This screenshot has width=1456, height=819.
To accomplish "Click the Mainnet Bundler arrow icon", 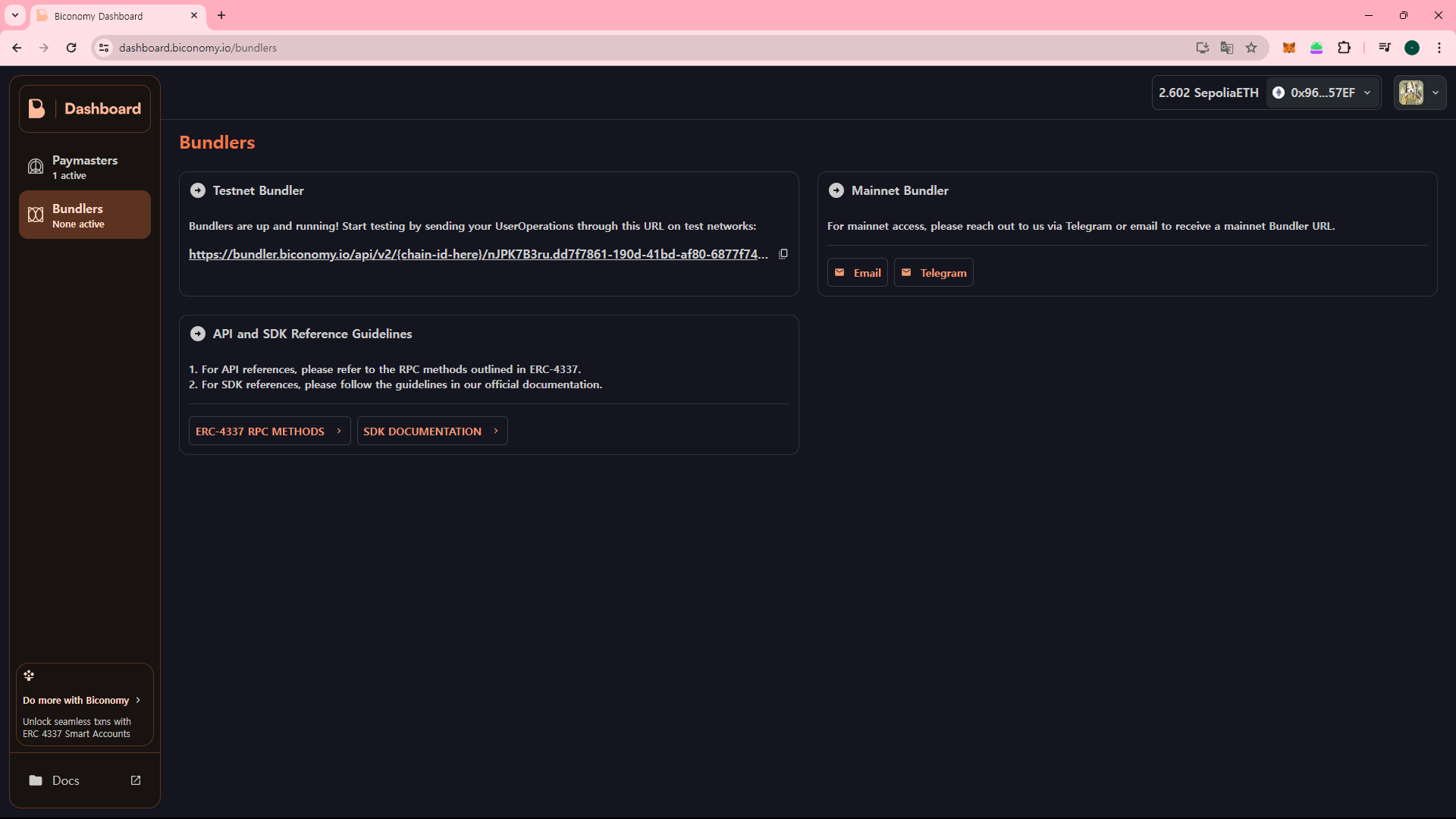I will point(836,190).
